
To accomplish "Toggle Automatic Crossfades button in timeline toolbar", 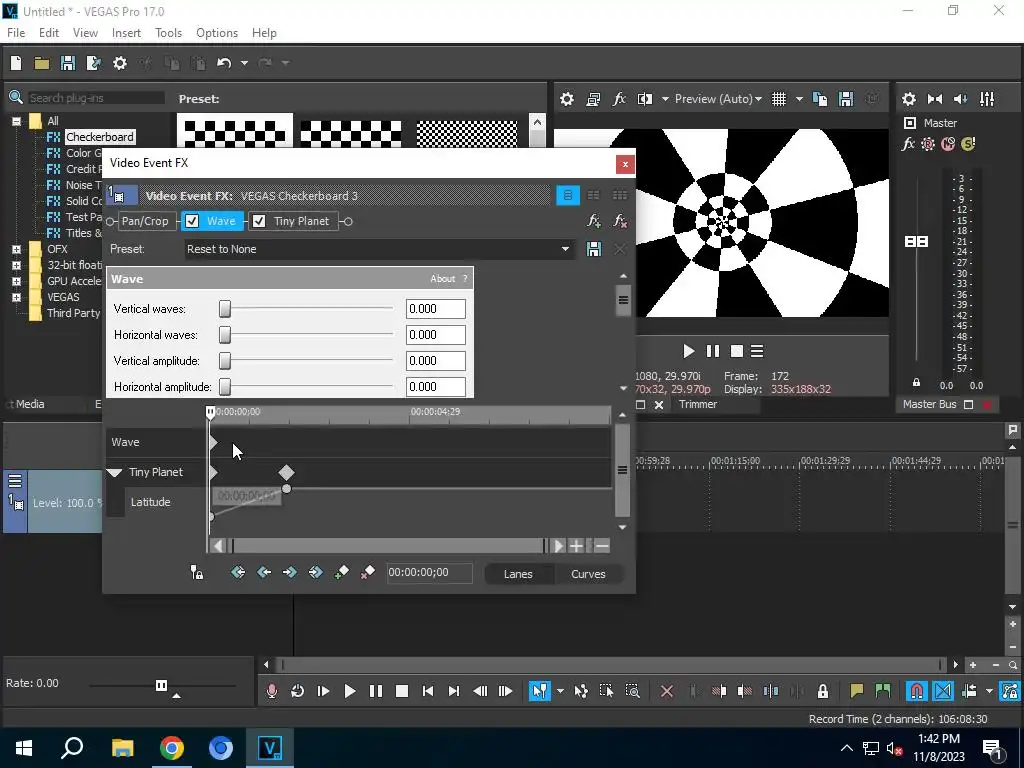I will click(942, 691).
